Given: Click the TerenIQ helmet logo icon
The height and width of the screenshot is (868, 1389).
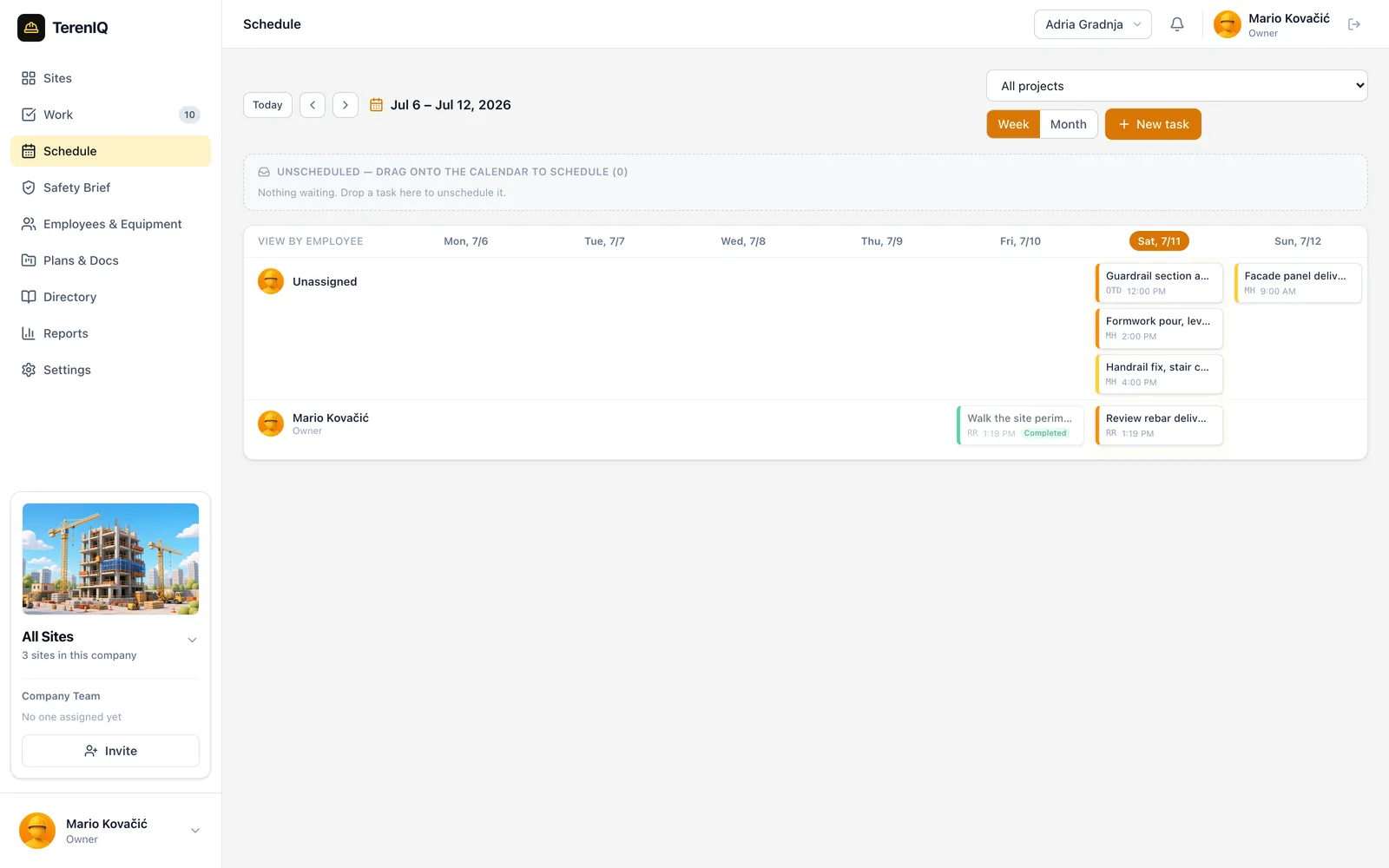Looking at the screenshot, I should pyautogui.click(x=31, y=28).
